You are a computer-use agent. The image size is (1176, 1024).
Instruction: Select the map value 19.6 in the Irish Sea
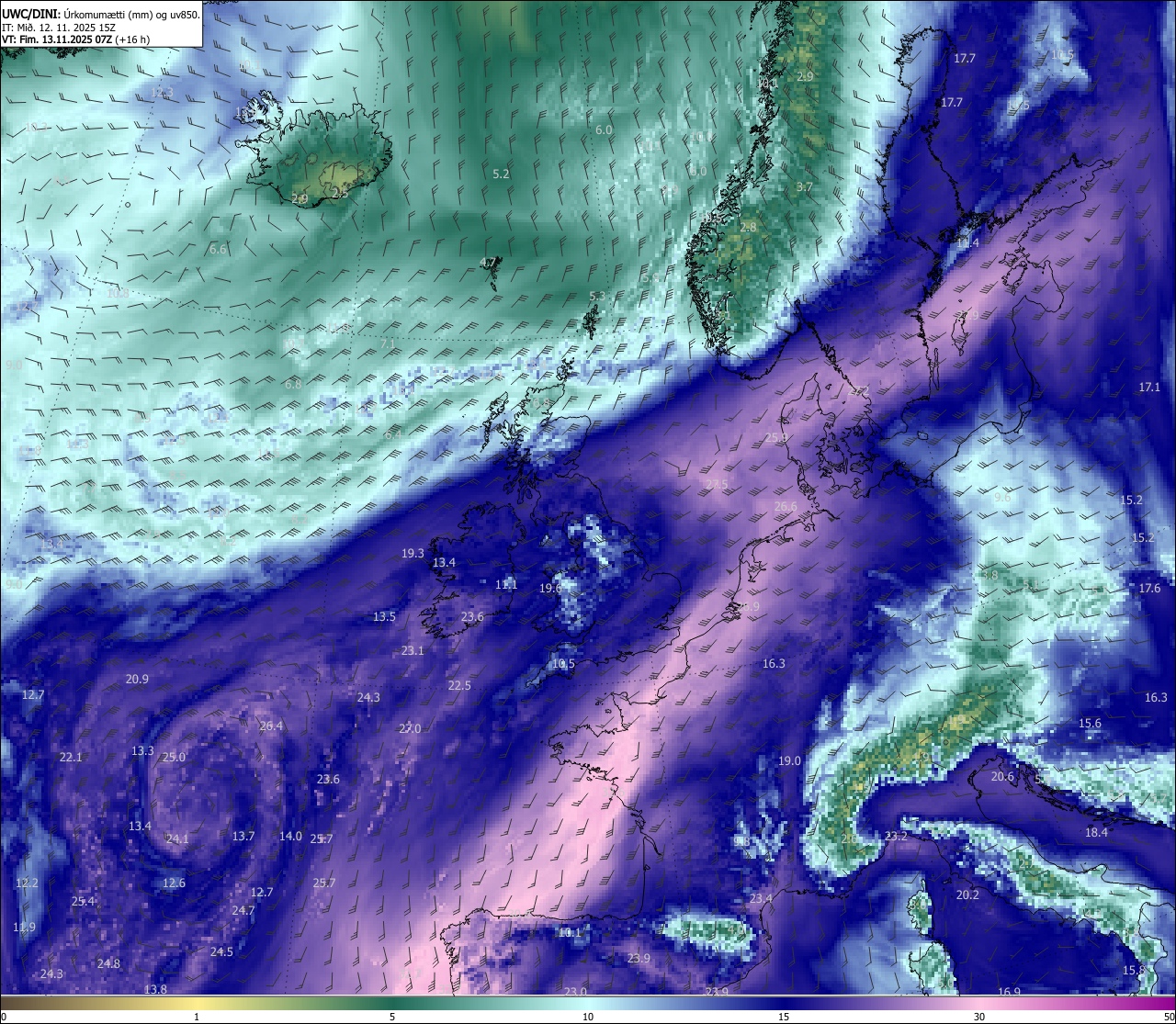[x=550, y=589]
